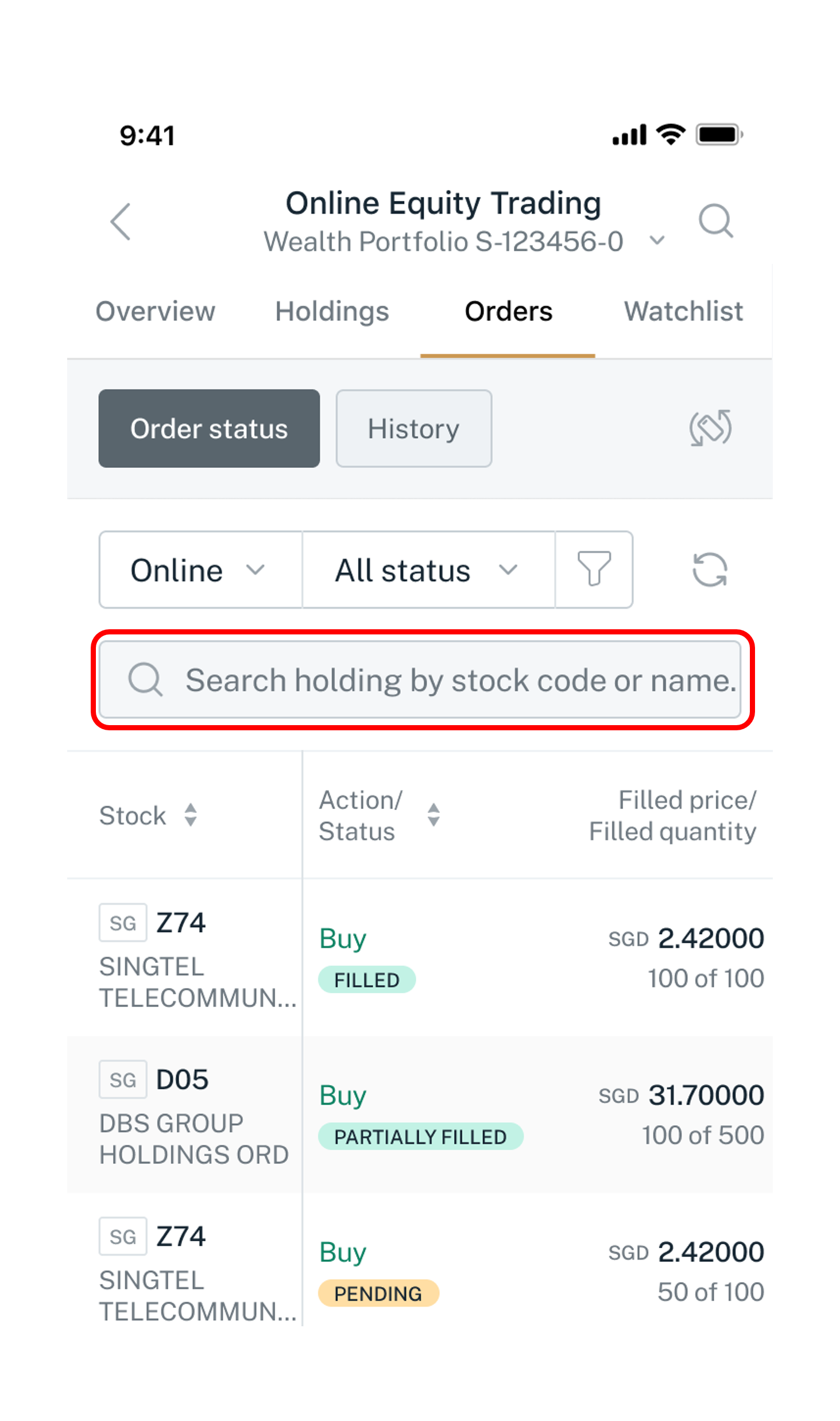The width and height of the screenshot is (840, 1421).
Task: Open the filter funnel icon
Action: click(594, 569)
